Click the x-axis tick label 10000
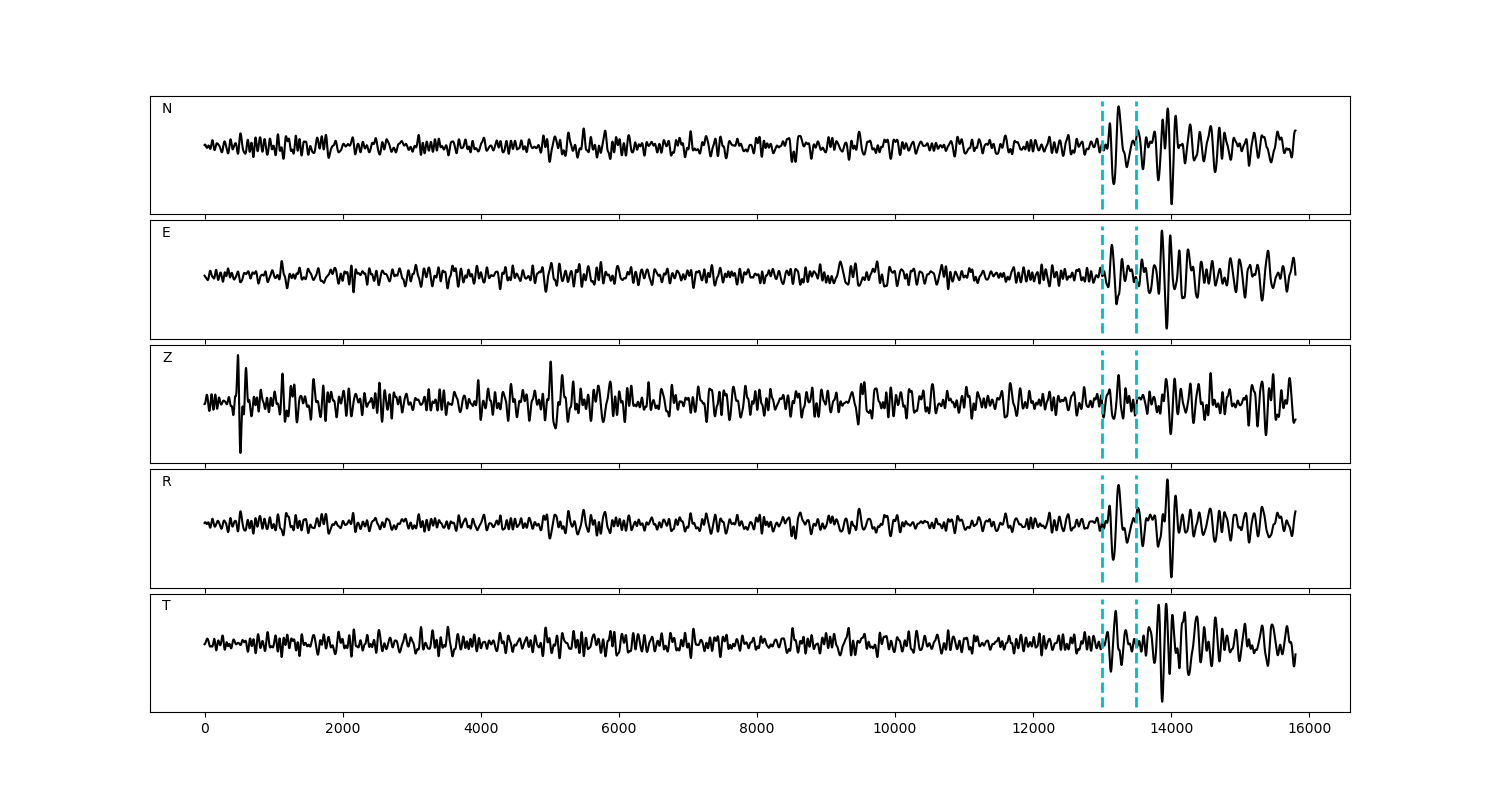Screen dimensions: 1500x800 895,730
